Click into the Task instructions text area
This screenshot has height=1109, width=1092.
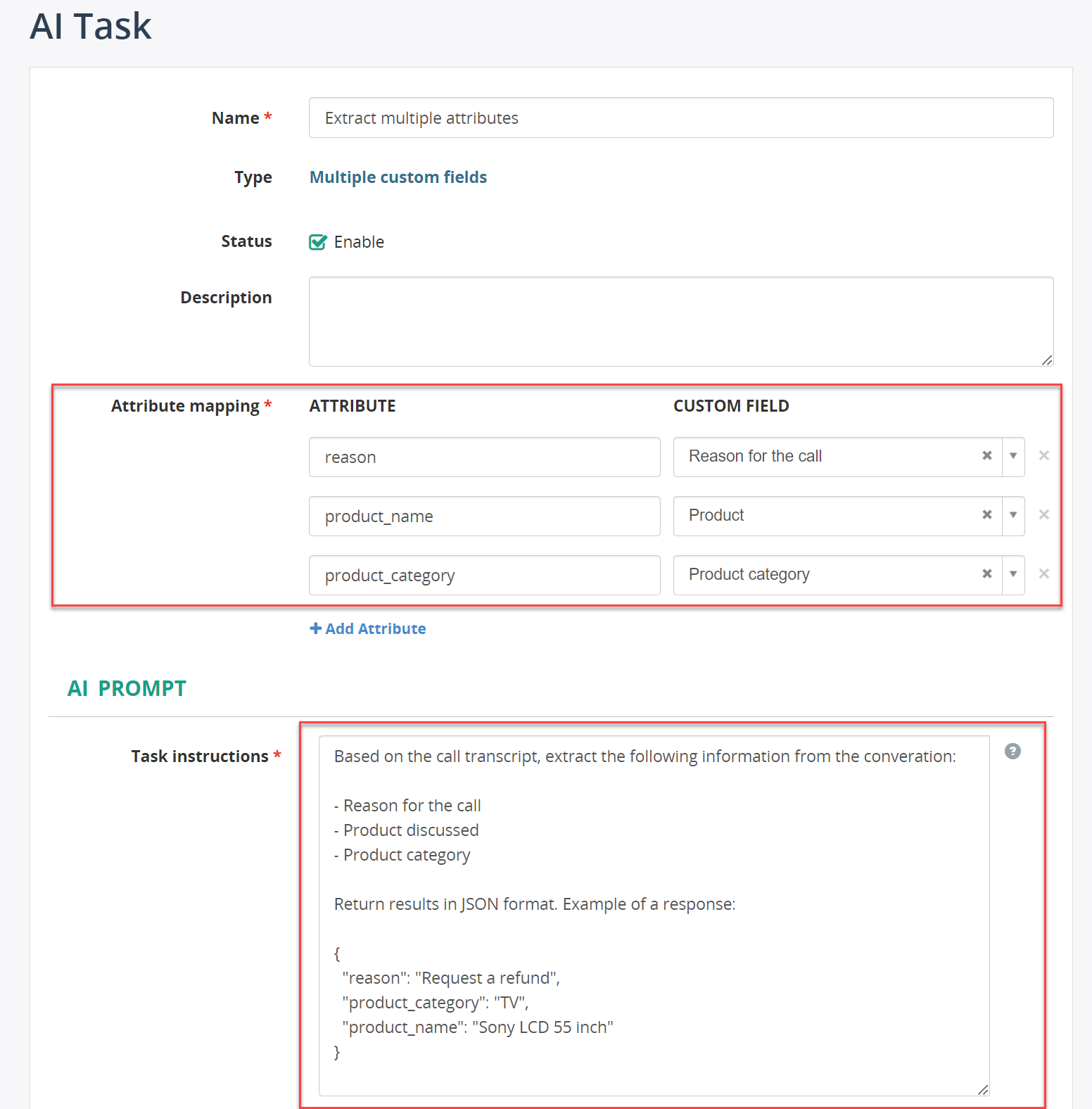pyautogui.click(x=654, y=916)
